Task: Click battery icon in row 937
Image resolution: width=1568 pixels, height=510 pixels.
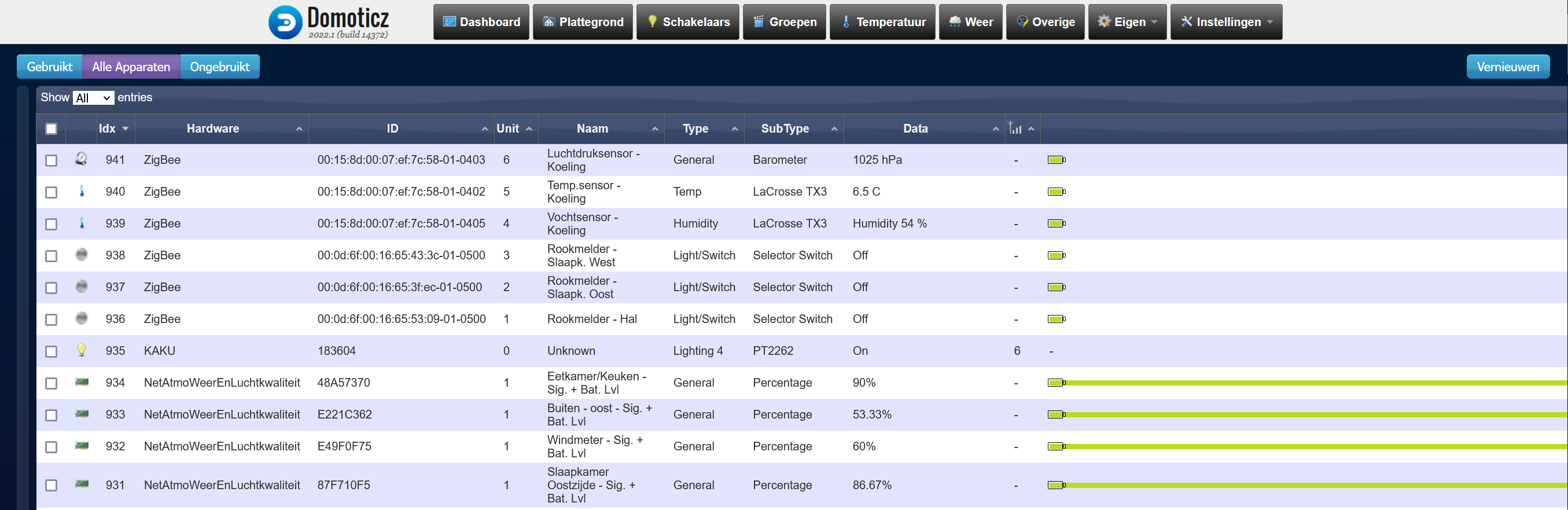Action: coord(1056,287)
